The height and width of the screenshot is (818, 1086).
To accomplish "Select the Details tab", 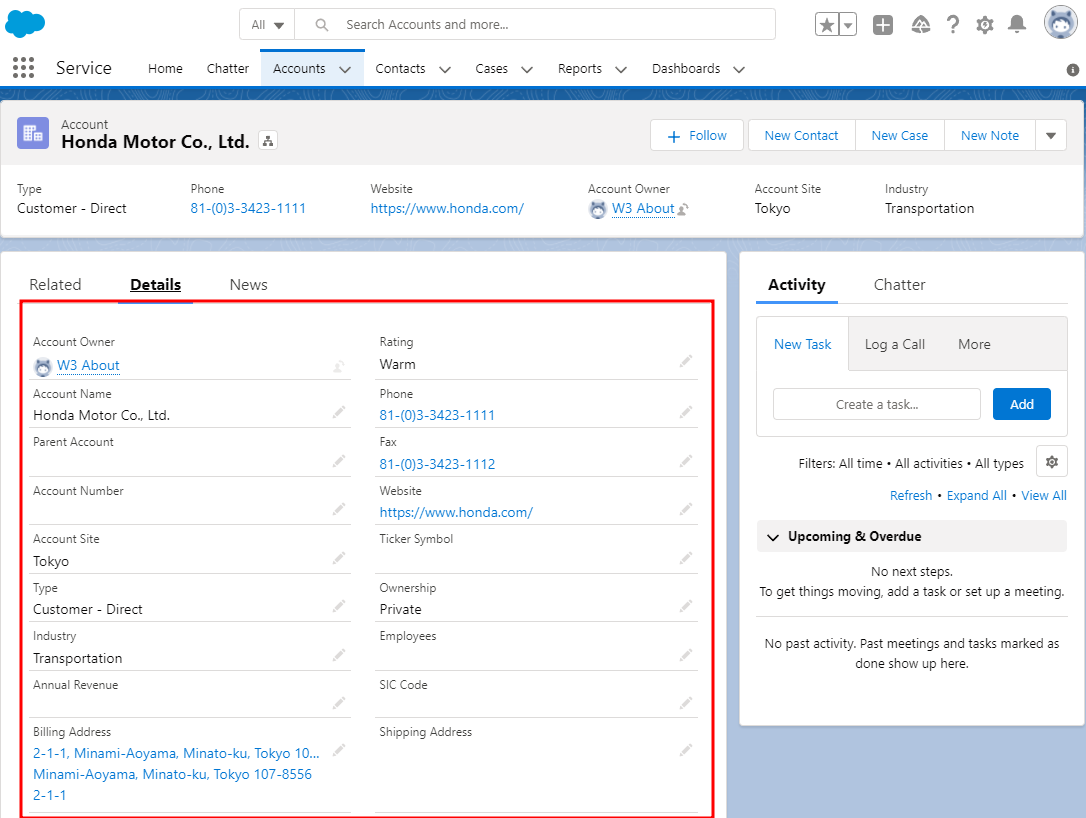I will click(155, 285).
